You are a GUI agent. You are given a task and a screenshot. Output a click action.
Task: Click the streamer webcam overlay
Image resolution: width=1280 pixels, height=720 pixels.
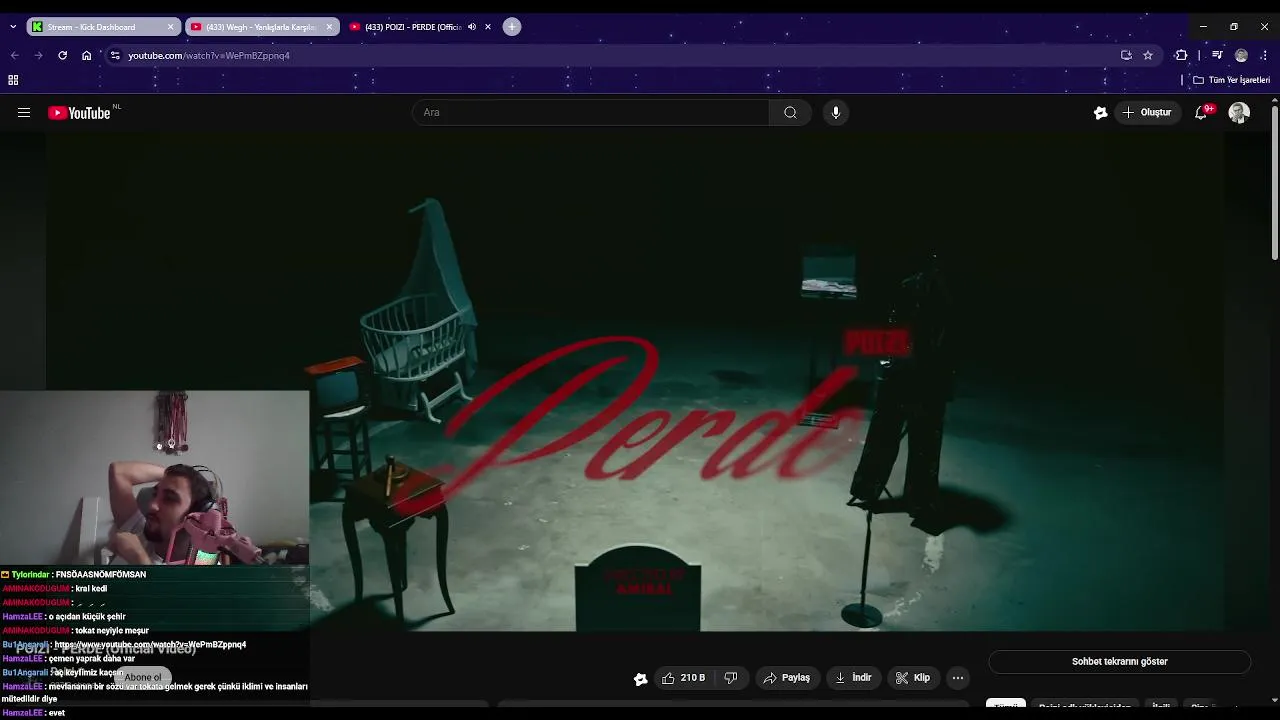pyautogui.click(x=155, y=478)
